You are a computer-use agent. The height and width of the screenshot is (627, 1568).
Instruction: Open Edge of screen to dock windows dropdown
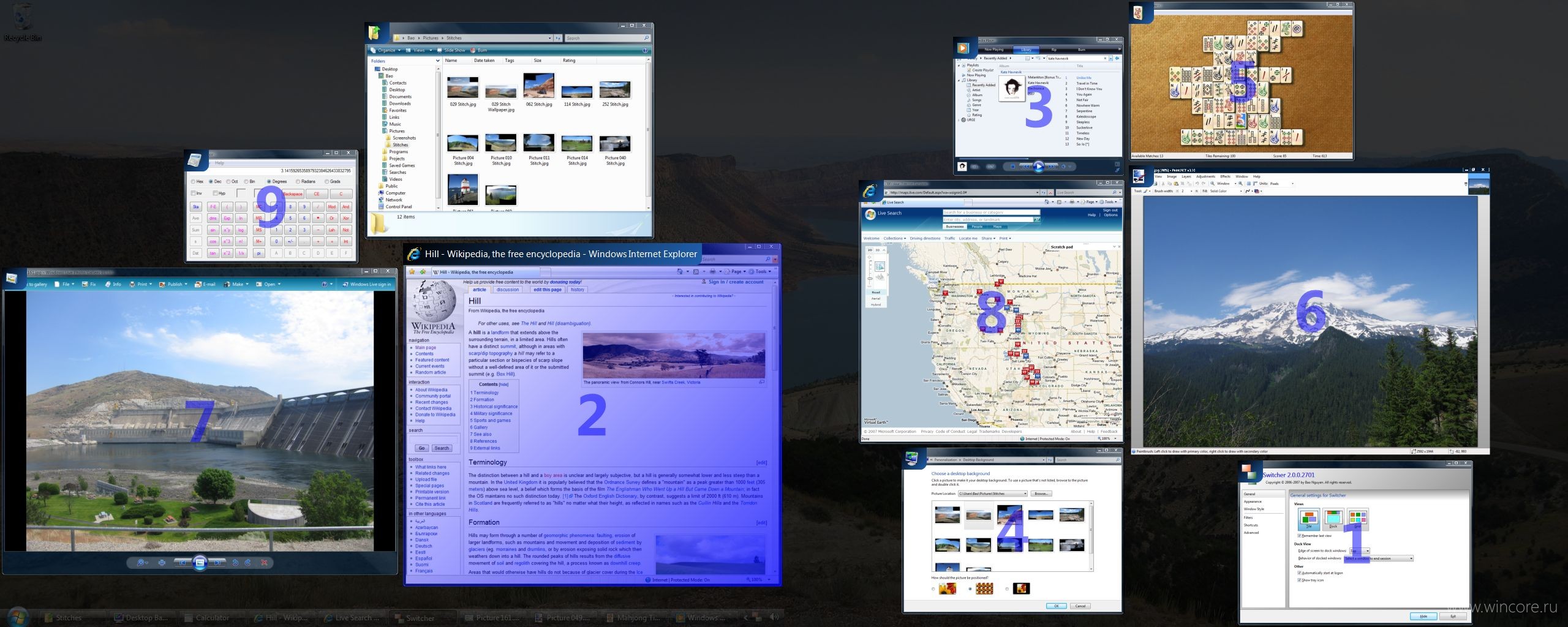point(1360,550)
